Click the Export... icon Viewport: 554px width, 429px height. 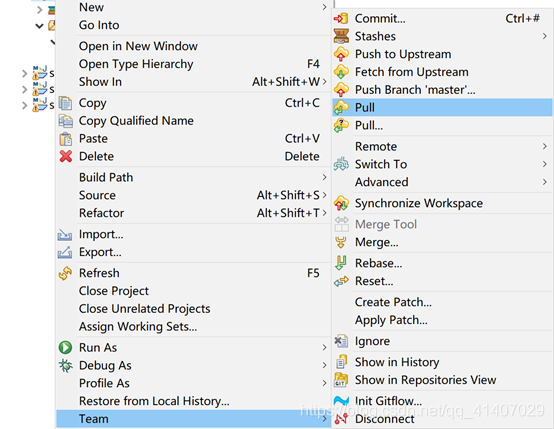click(x=65, y=252)
